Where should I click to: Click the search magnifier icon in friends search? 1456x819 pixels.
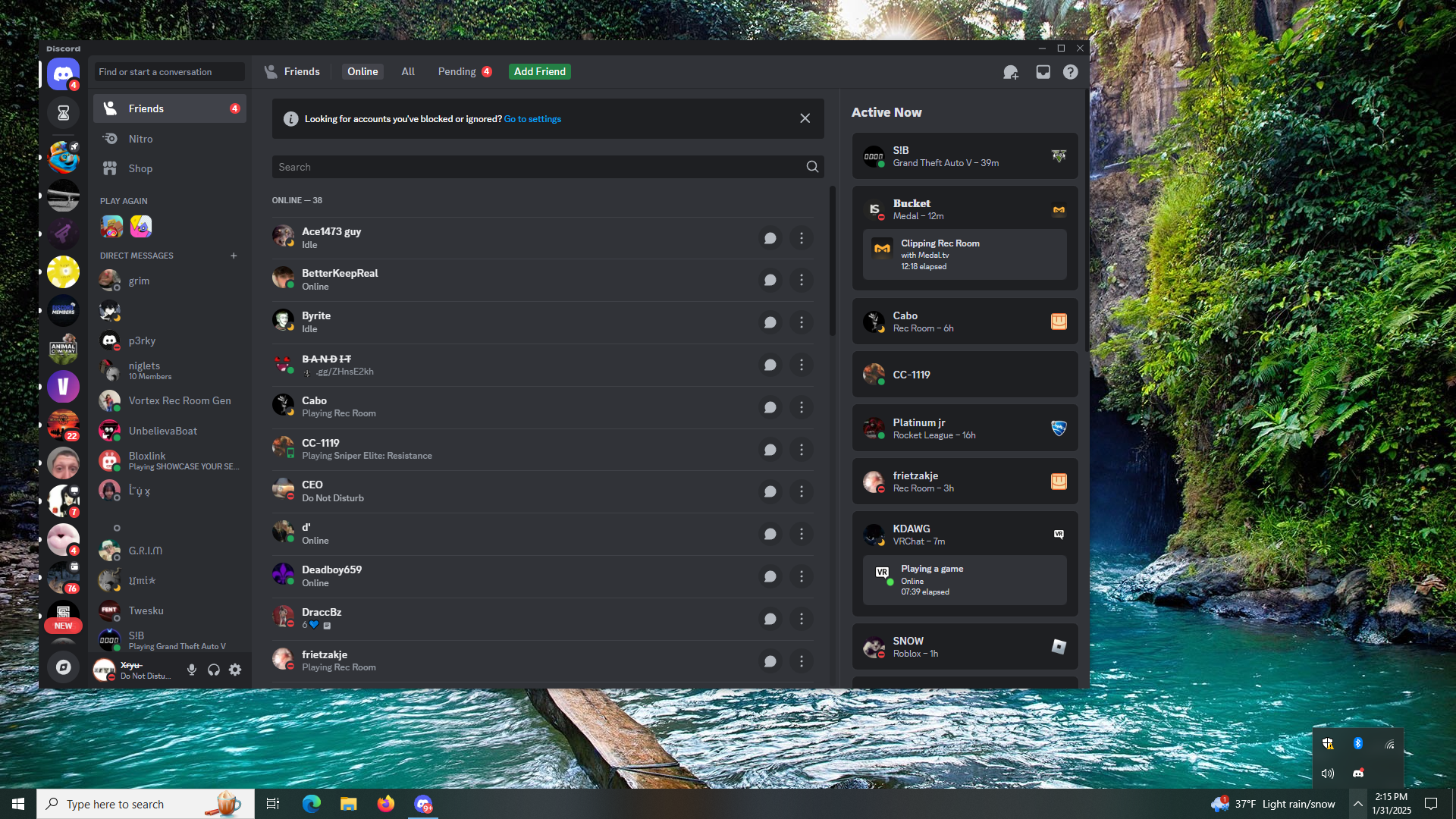coord(812,167)
